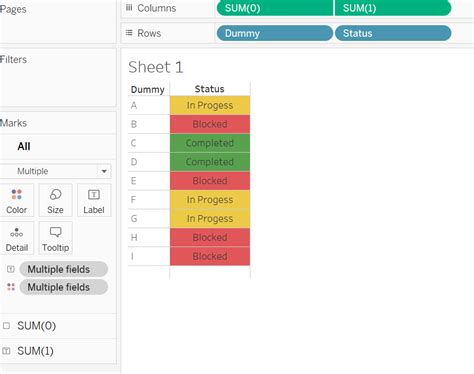Select the SUM(0) pill on Columns
This screenshot has height=374, width=474.
coord(275,8)
